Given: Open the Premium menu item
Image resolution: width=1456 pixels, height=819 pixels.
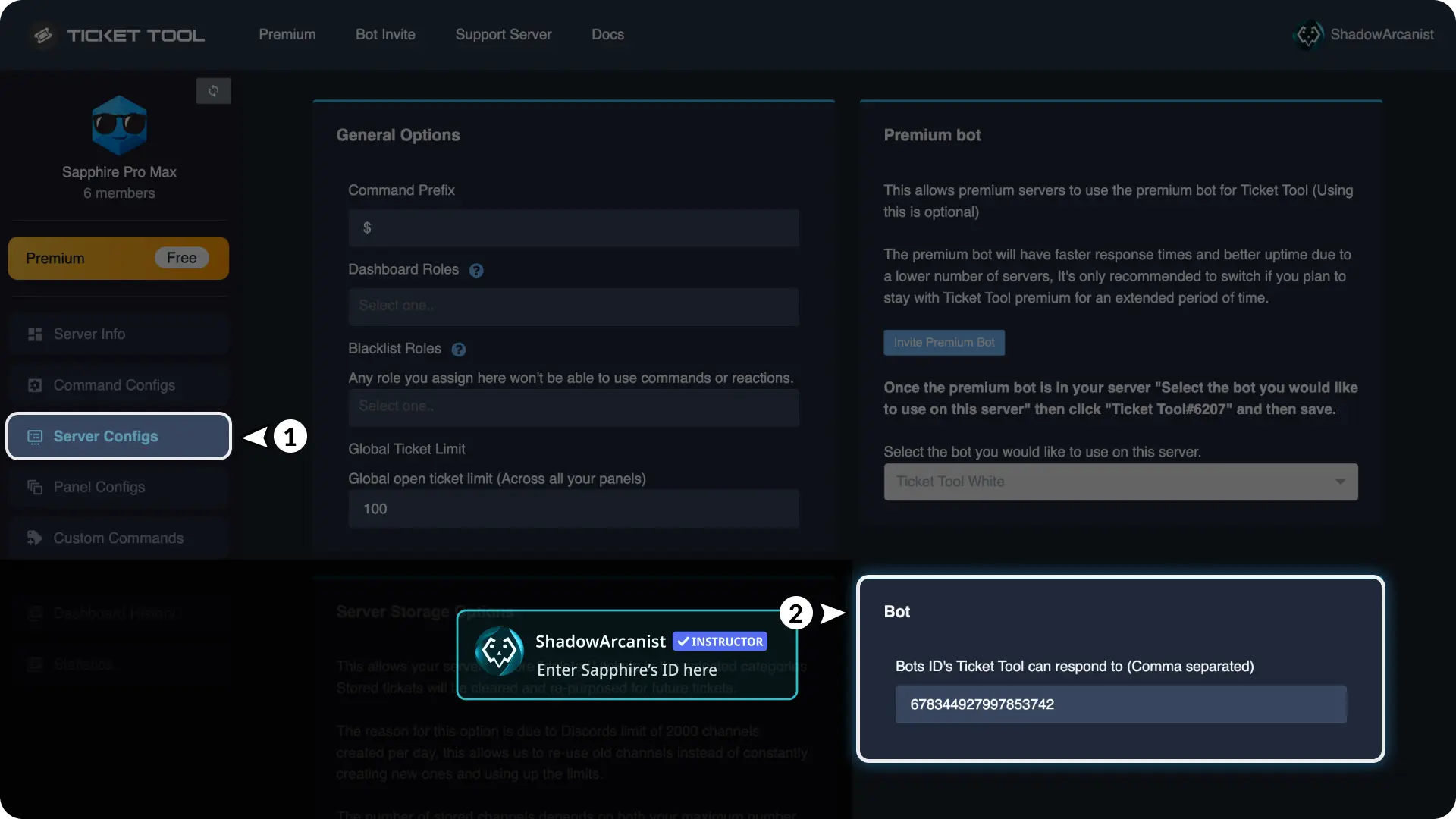Looking at the screenshot, I should (x=287, y=35).
